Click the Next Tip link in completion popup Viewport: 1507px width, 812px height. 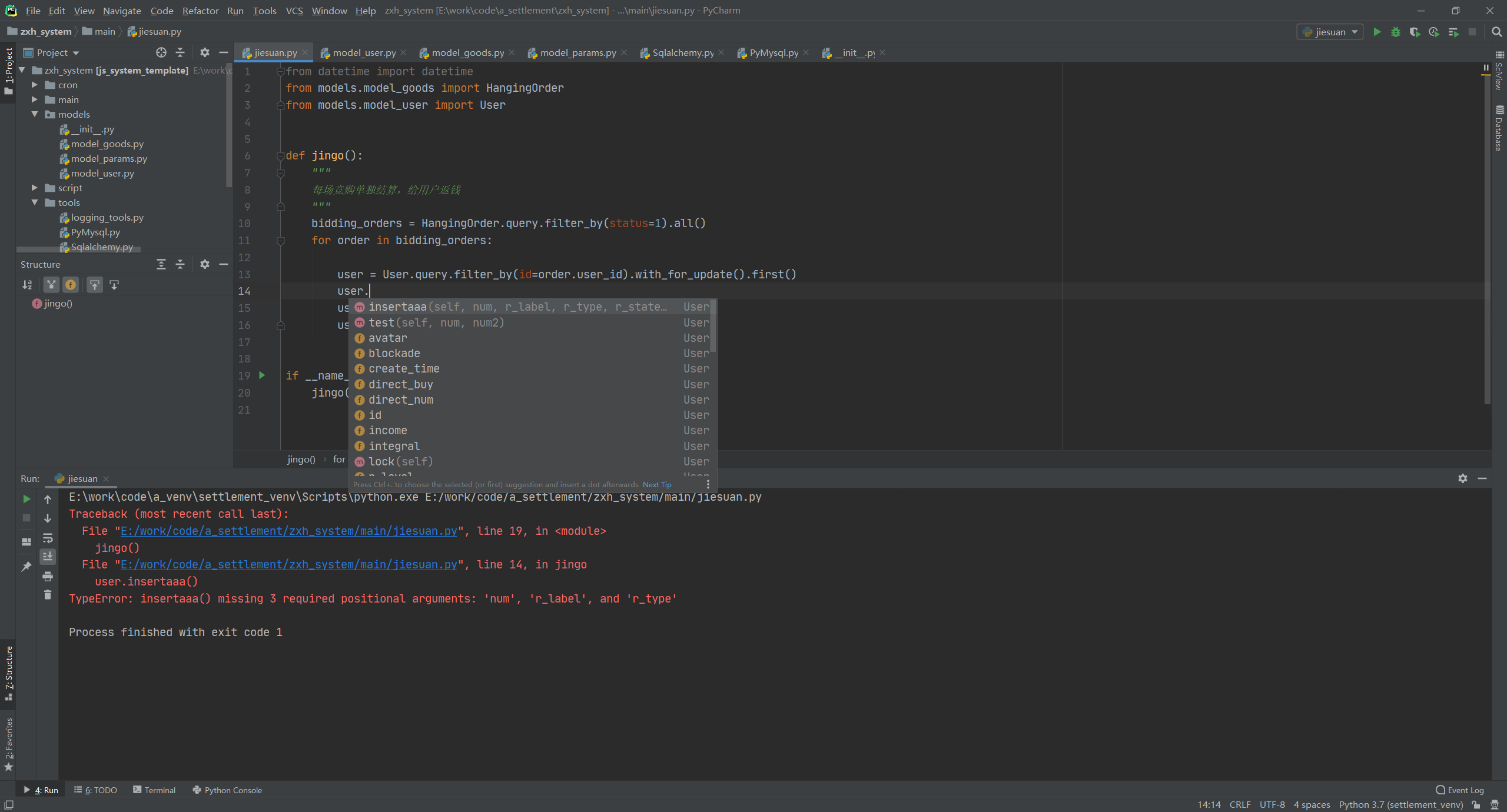pyautogui.click(x=656, y=484)
